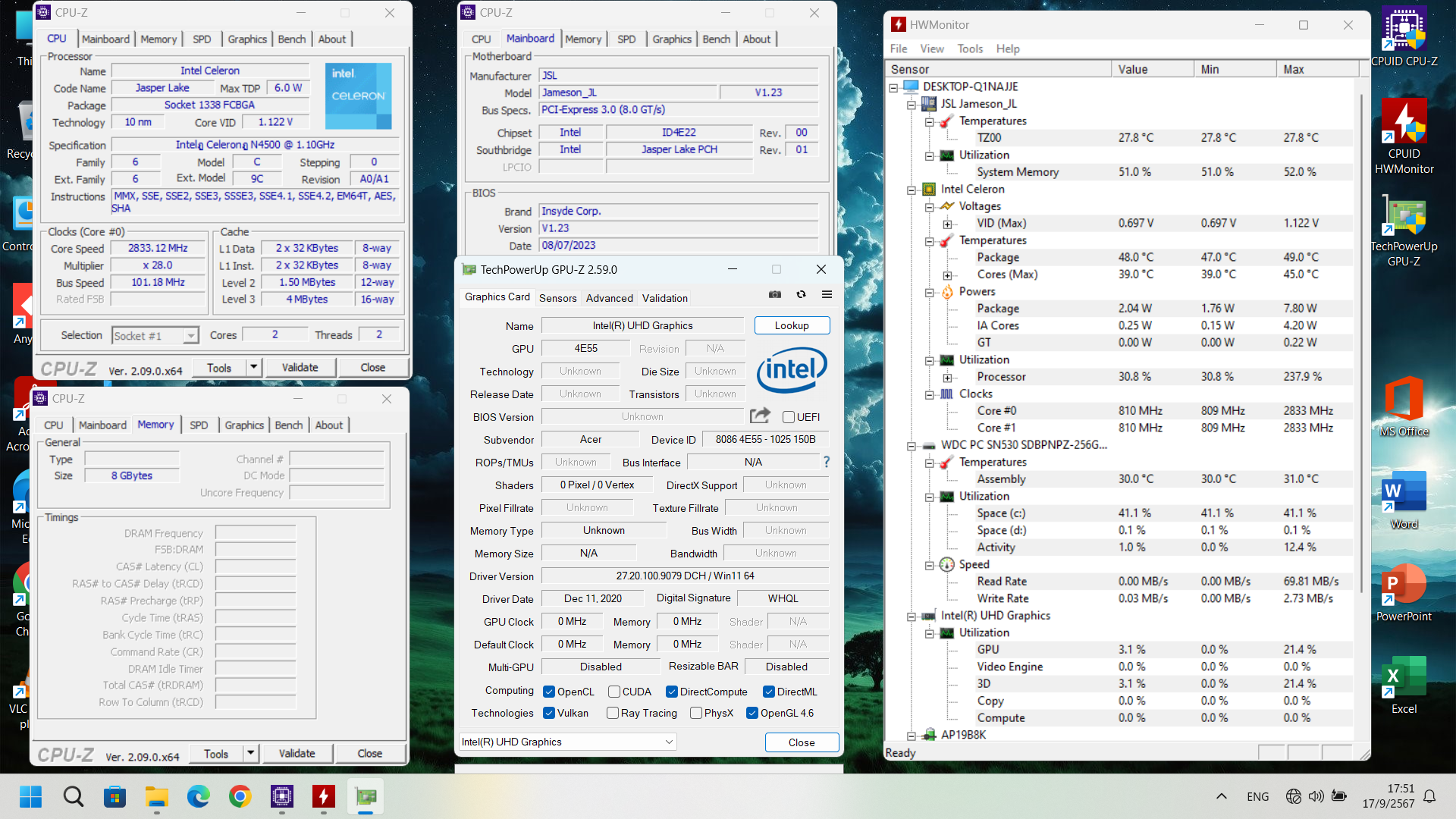Open File Explorer from the taskbar
Image resolution: width=1456 pixels, height=819 pixels.
(156, 796)
